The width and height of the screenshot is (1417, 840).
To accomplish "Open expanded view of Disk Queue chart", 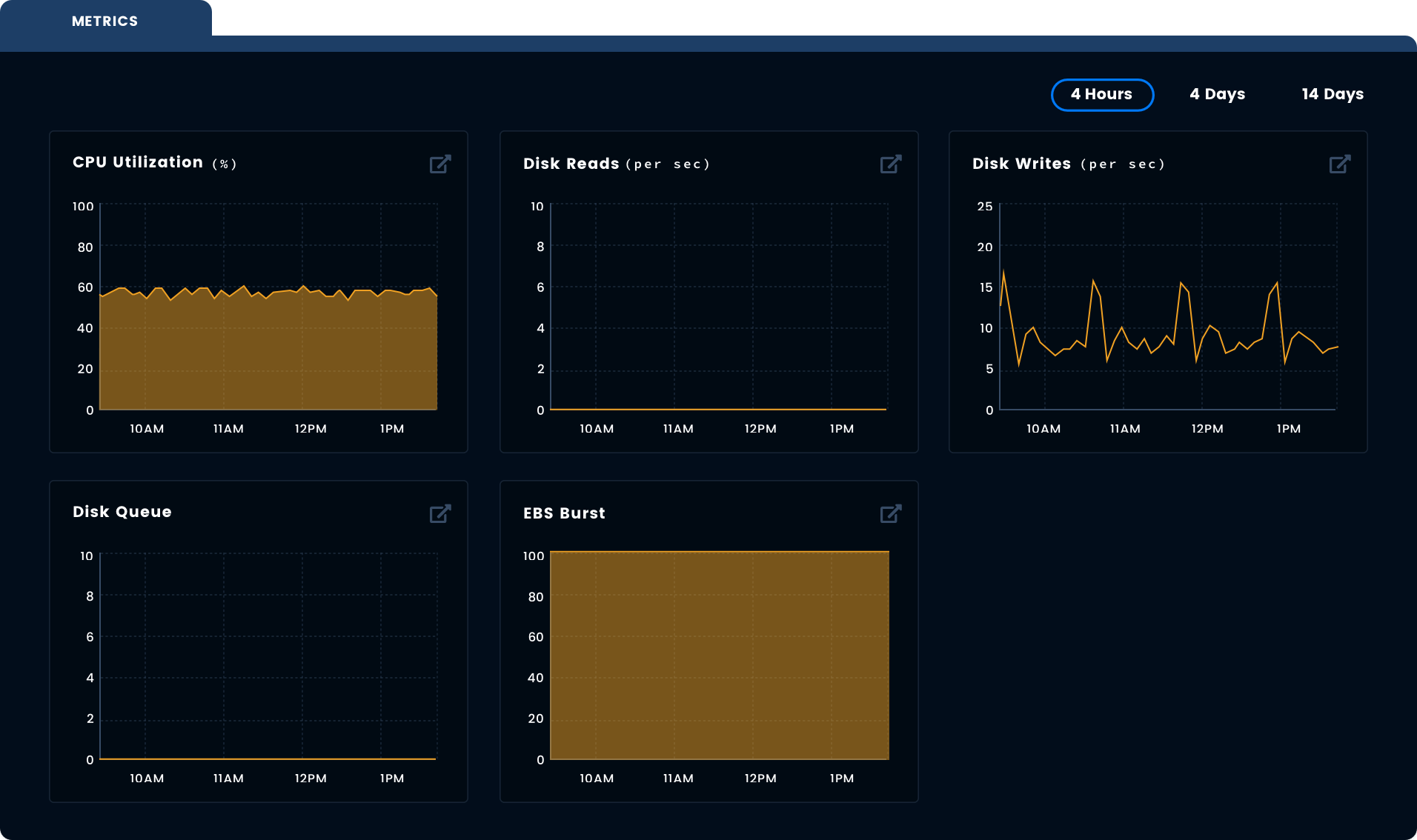I will click(440, 513).
